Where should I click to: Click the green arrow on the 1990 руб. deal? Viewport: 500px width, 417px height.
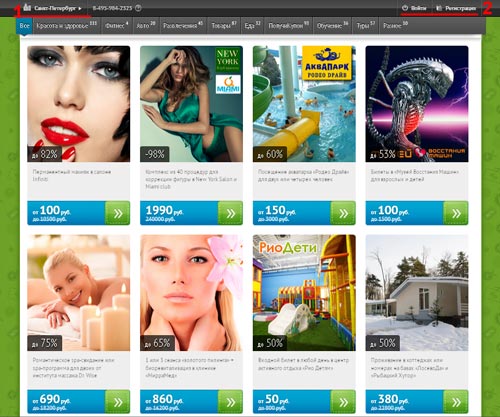[x=230, y=213]
